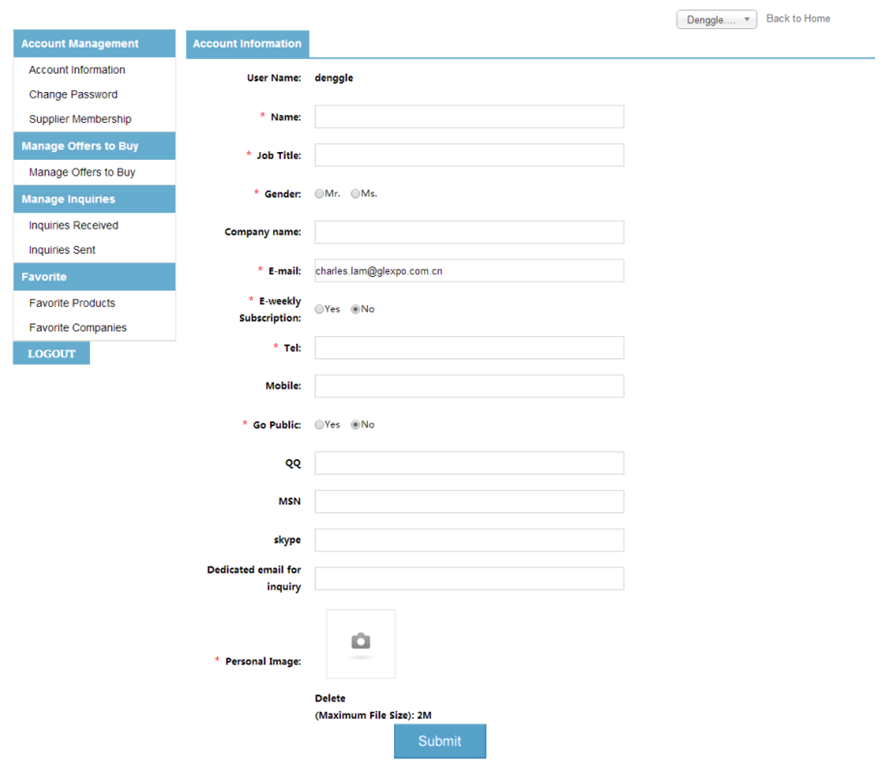The image size is (886, 771).
Task: Focus the Company name field
Action: (469, 232)
